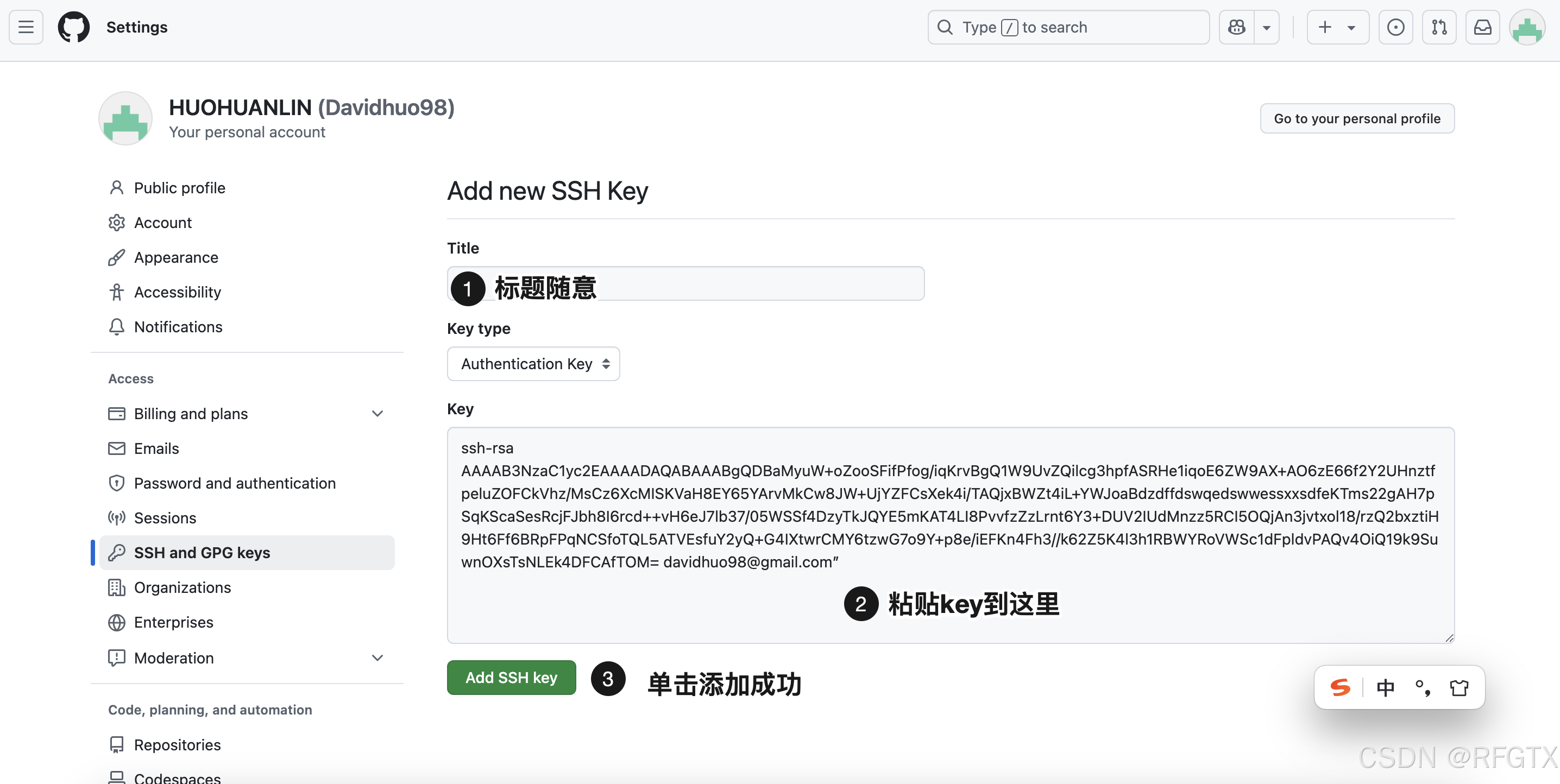Select SSH and GPG keys in sidebar
The image size is (1560, 784).
pos(247,553)
